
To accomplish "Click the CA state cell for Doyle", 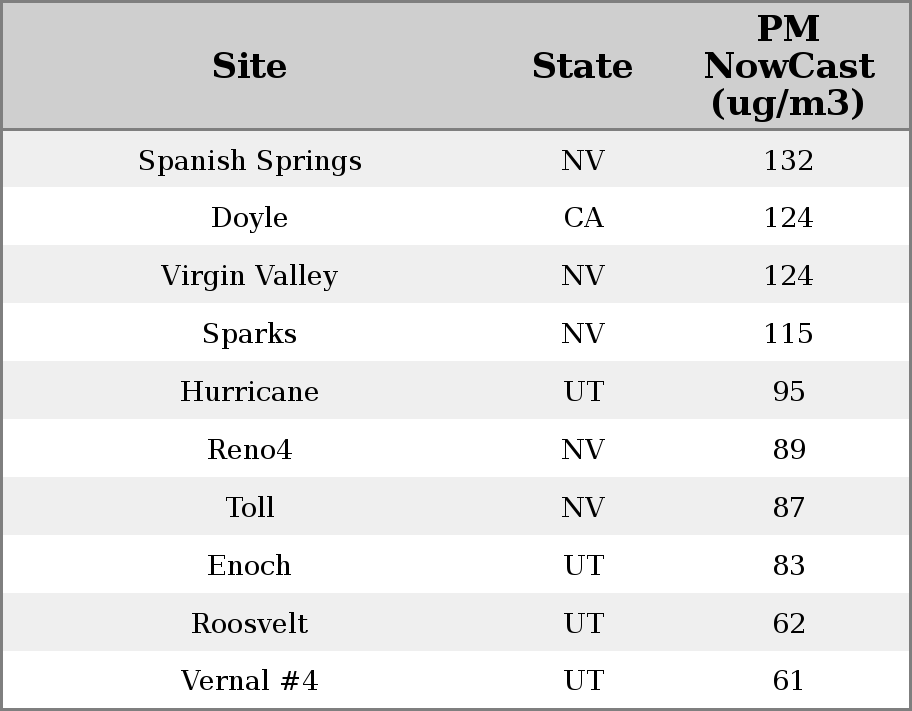I will [583, 218].
